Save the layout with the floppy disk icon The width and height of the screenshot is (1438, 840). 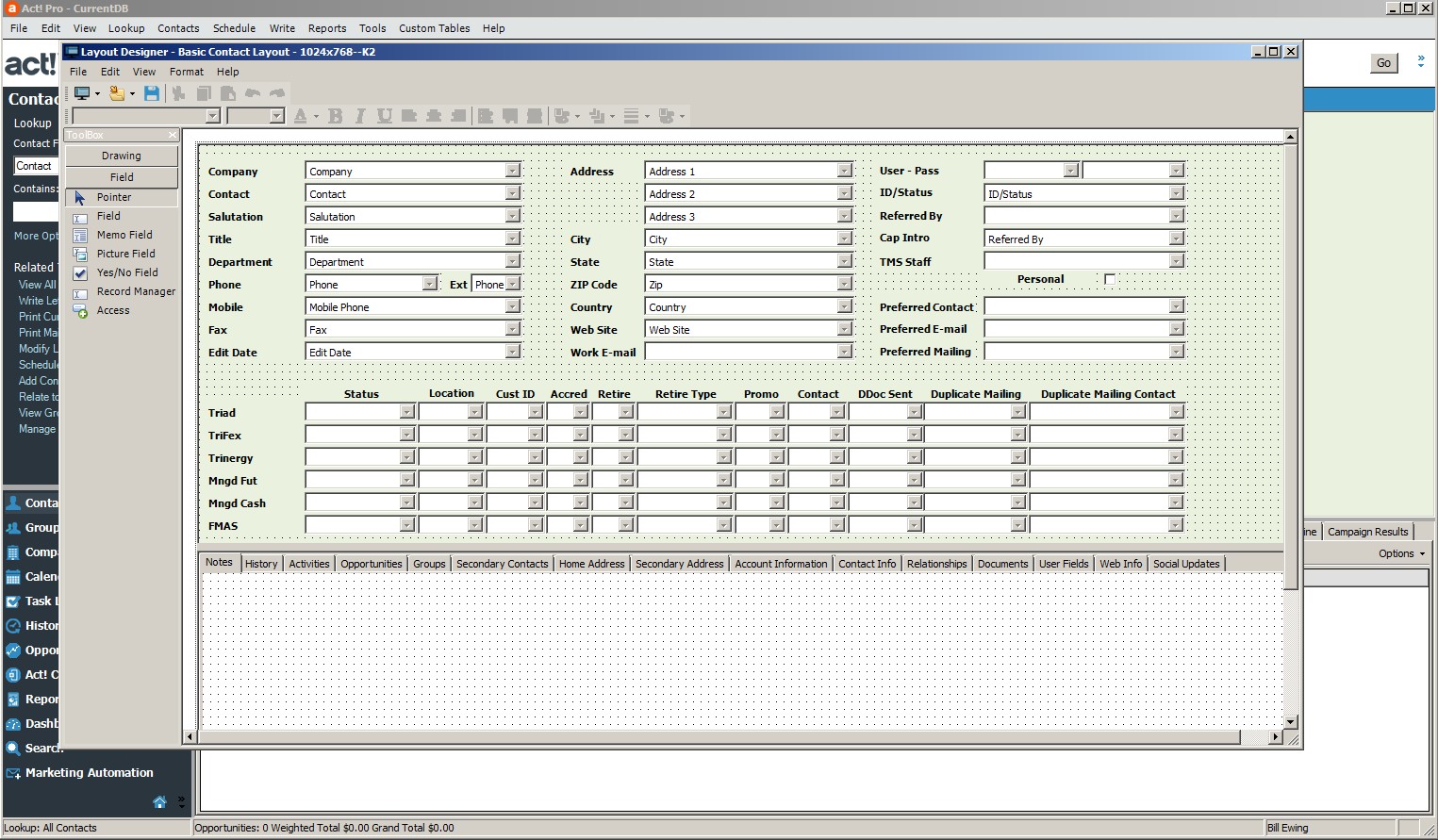pyautogui.click(x=152, y=93)
